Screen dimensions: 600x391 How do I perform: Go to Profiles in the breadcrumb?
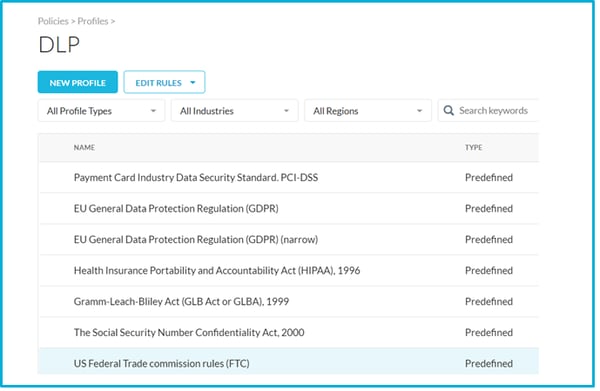(x=93, y=21)
